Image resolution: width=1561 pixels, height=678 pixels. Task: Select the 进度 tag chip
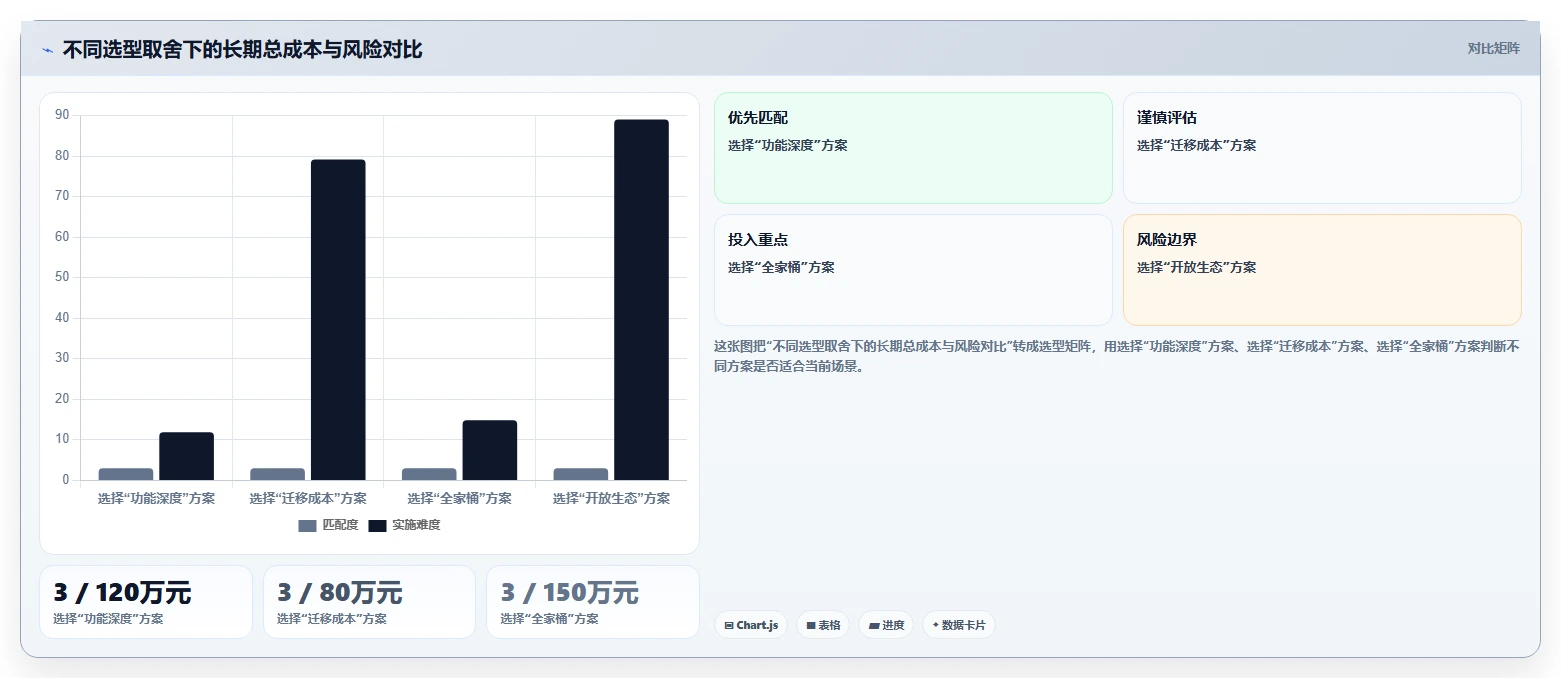[x=886, y=625]
